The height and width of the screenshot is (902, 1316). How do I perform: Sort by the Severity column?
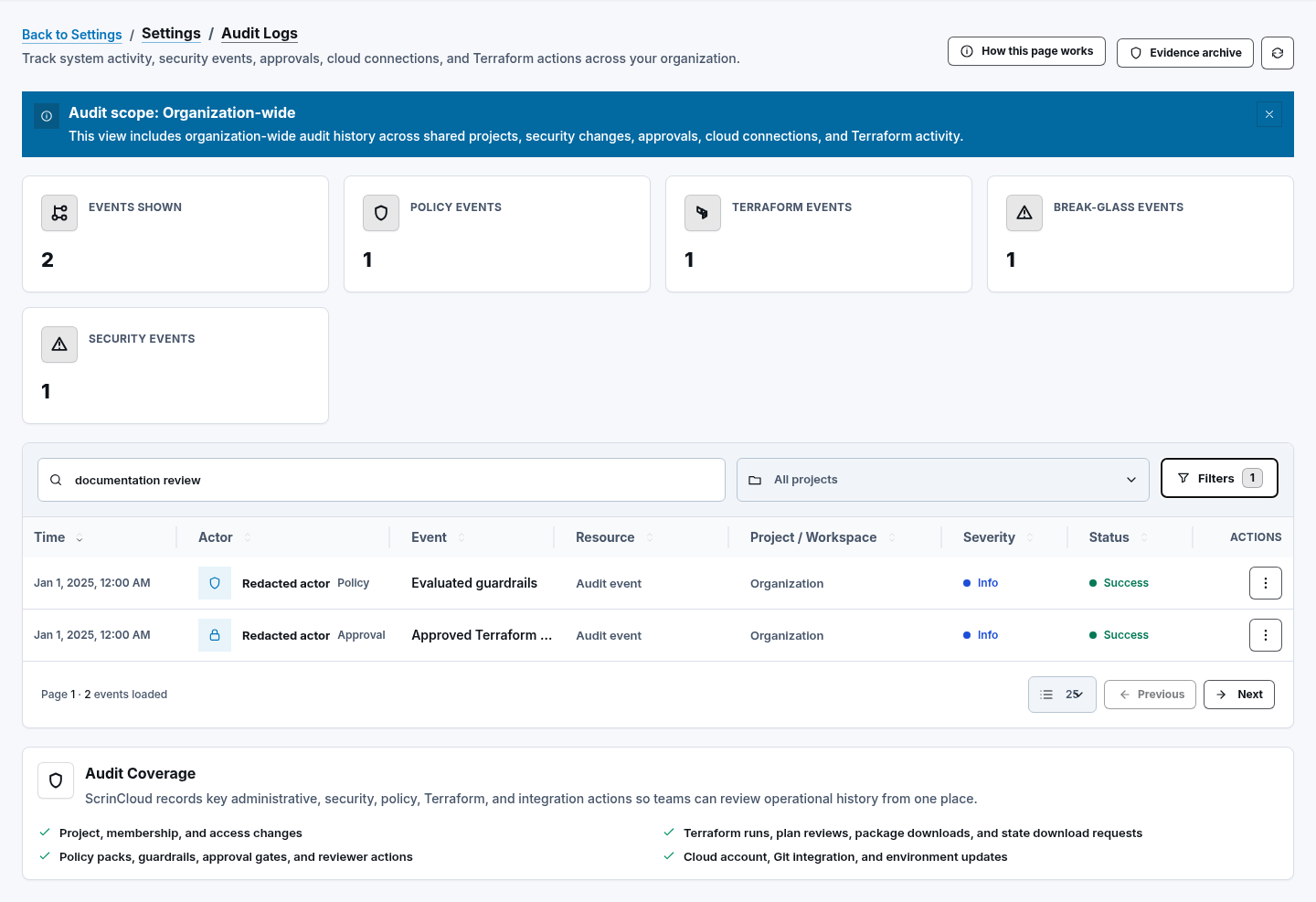click(999, 537)
